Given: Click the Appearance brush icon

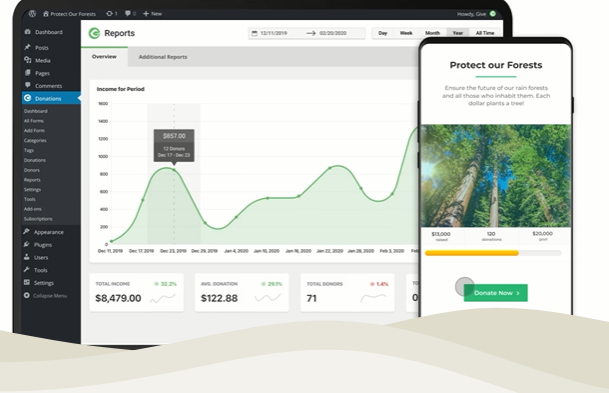Looking at the screenshot, I should point(26,231).
